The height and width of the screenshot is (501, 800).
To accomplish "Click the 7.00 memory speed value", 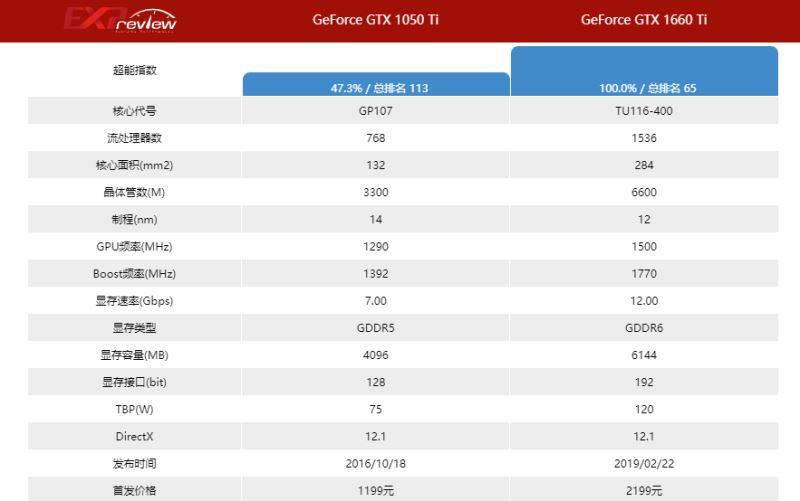I will pyautogui.click(x=376, y=301).
